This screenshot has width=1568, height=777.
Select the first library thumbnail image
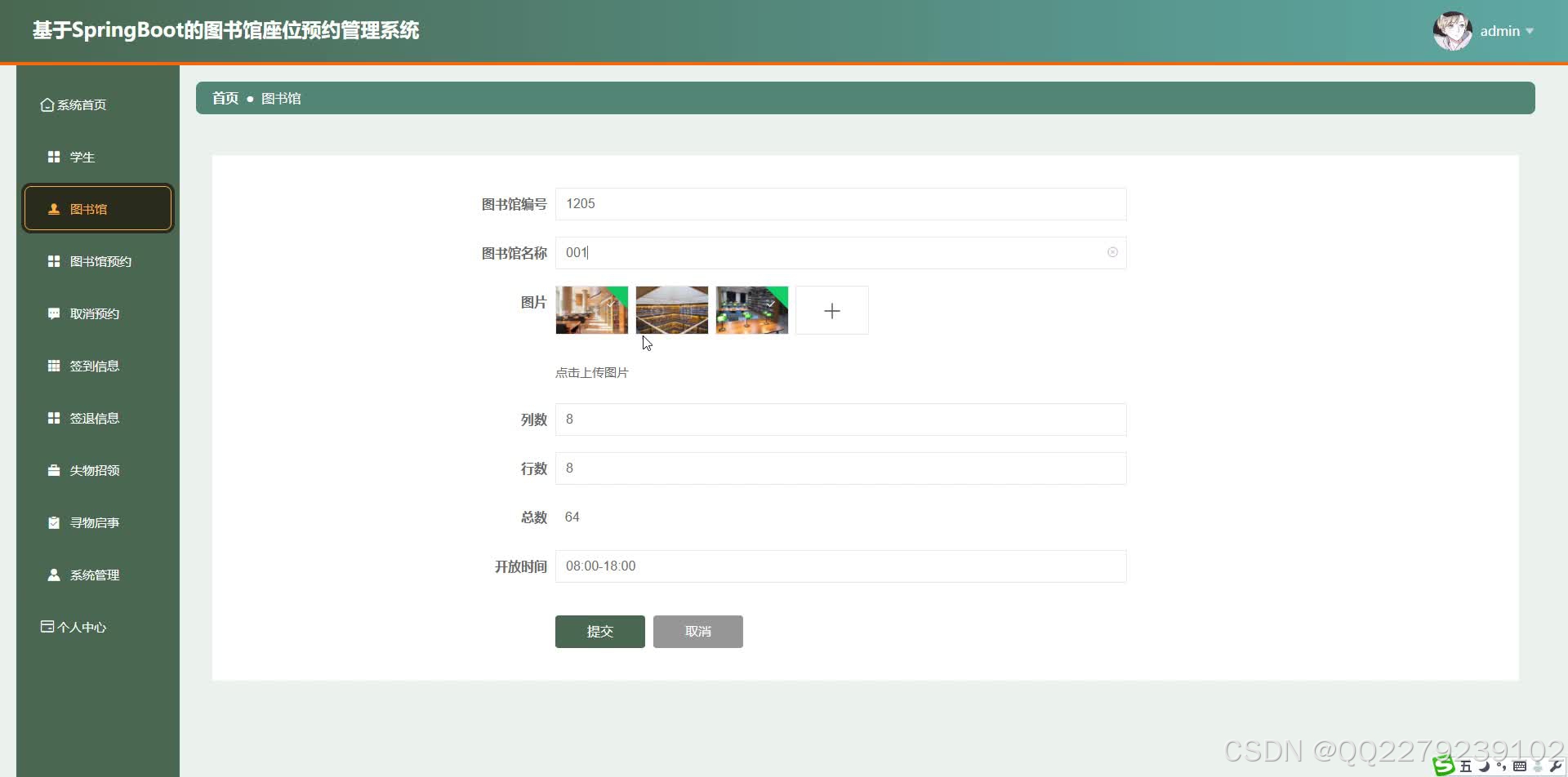[592, 310]
